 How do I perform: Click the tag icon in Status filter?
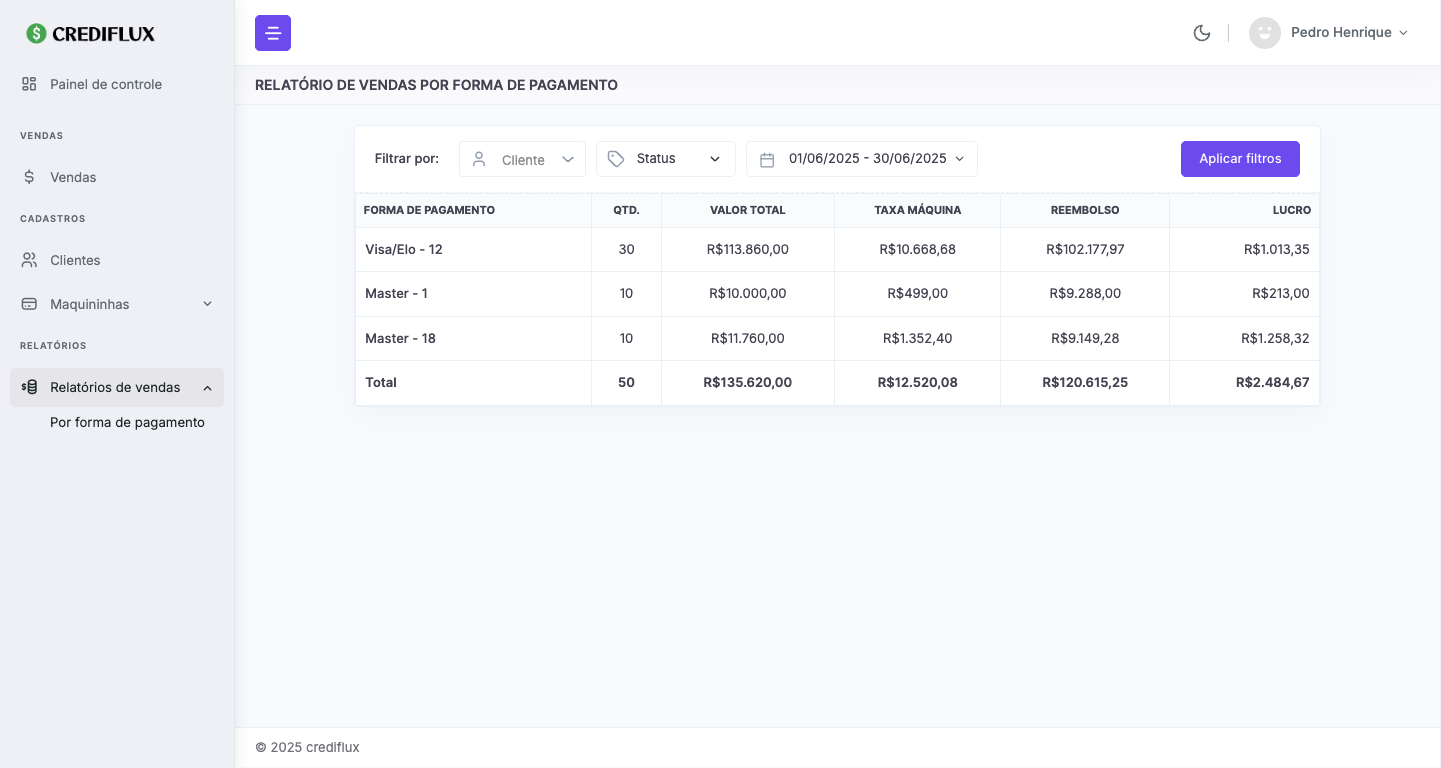point(616,159)
